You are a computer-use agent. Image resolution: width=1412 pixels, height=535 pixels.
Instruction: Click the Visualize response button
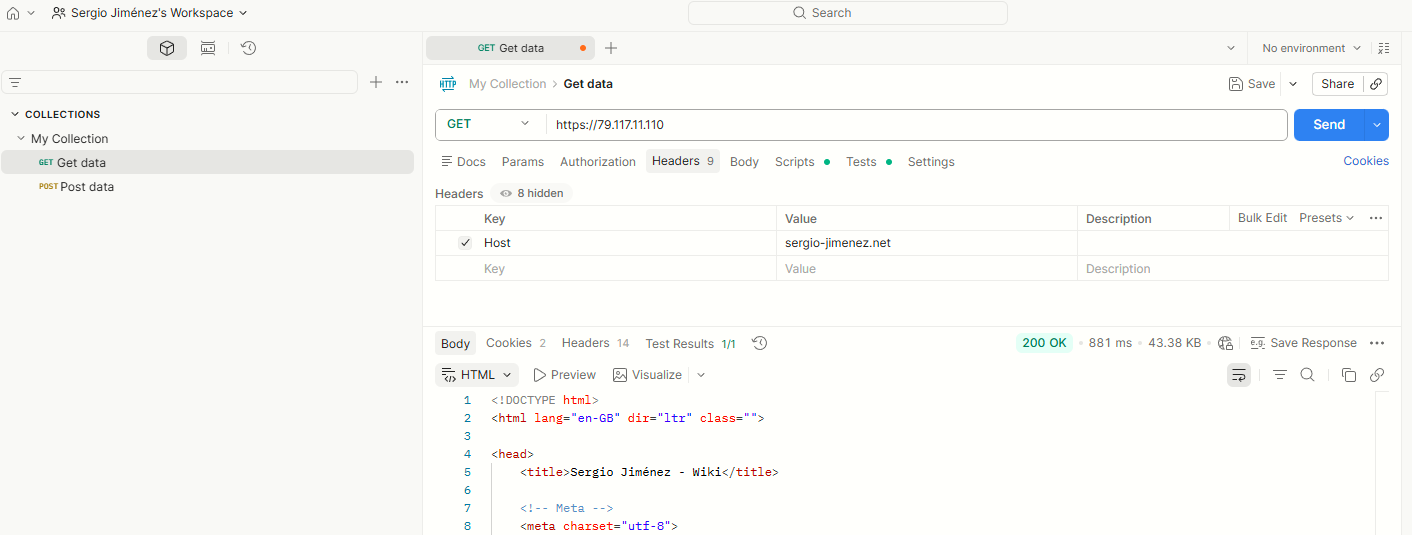pyautogui.click(x=648, y=375)
